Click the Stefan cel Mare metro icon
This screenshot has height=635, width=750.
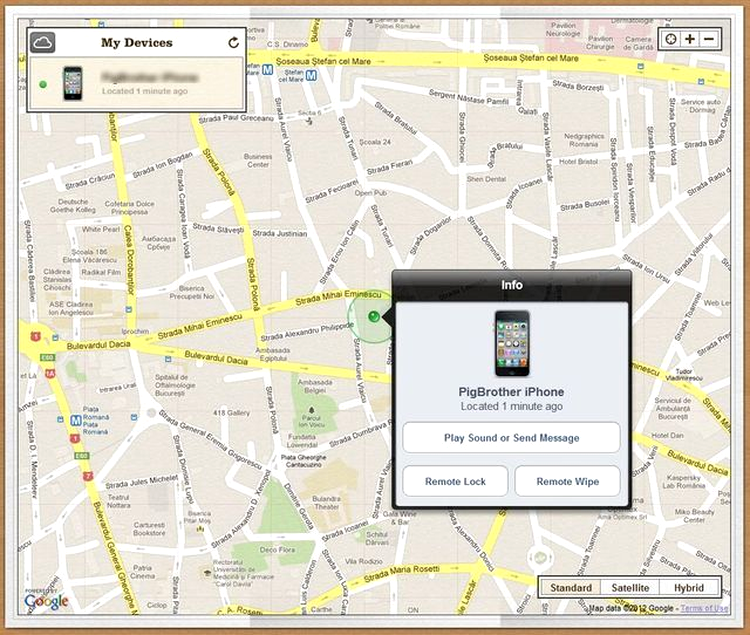click(311, 76)
